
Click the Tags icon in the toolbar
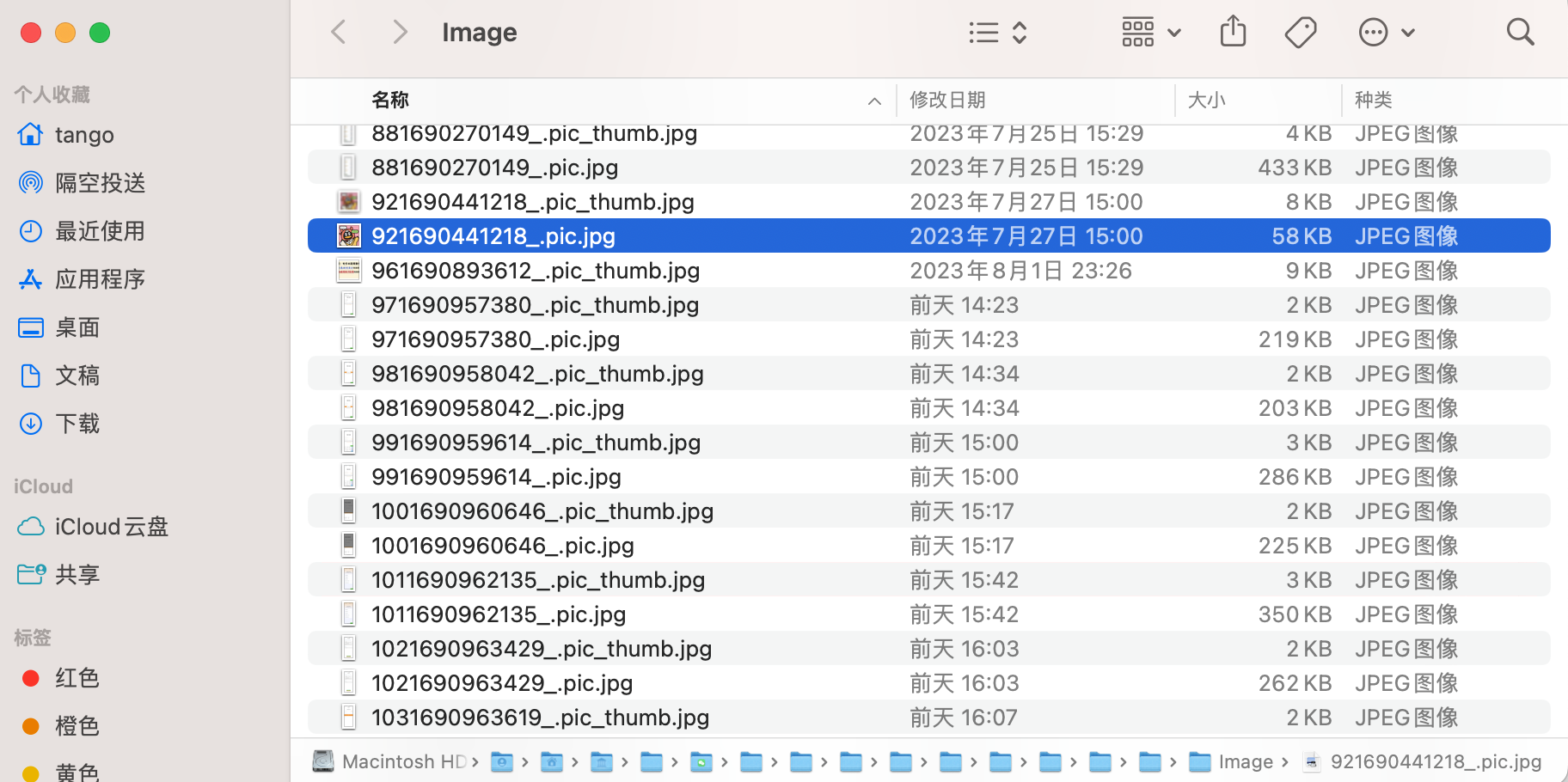pos(1300,33)
